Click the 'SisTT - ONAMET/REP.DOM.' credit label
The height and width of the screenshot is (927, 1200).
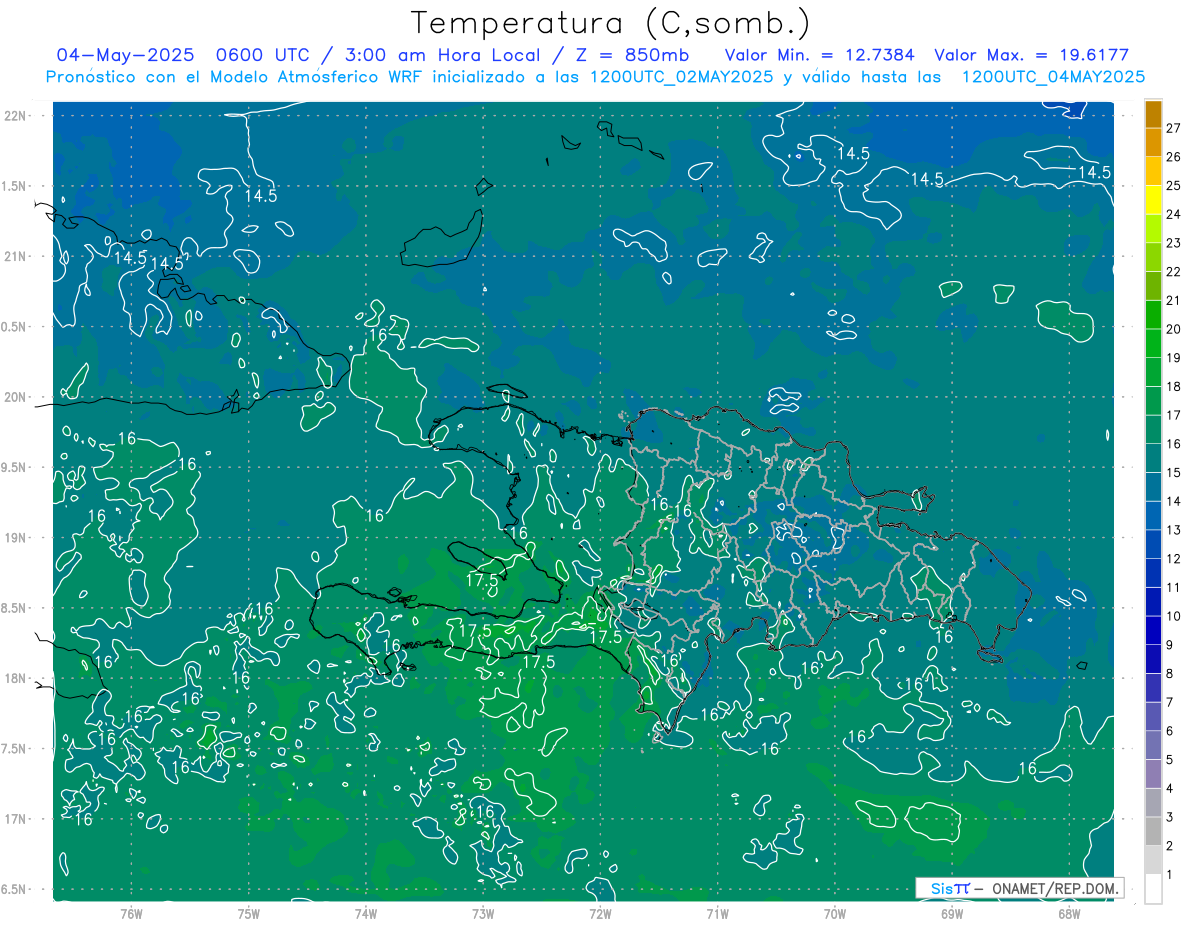click(x=1020, y=888)
